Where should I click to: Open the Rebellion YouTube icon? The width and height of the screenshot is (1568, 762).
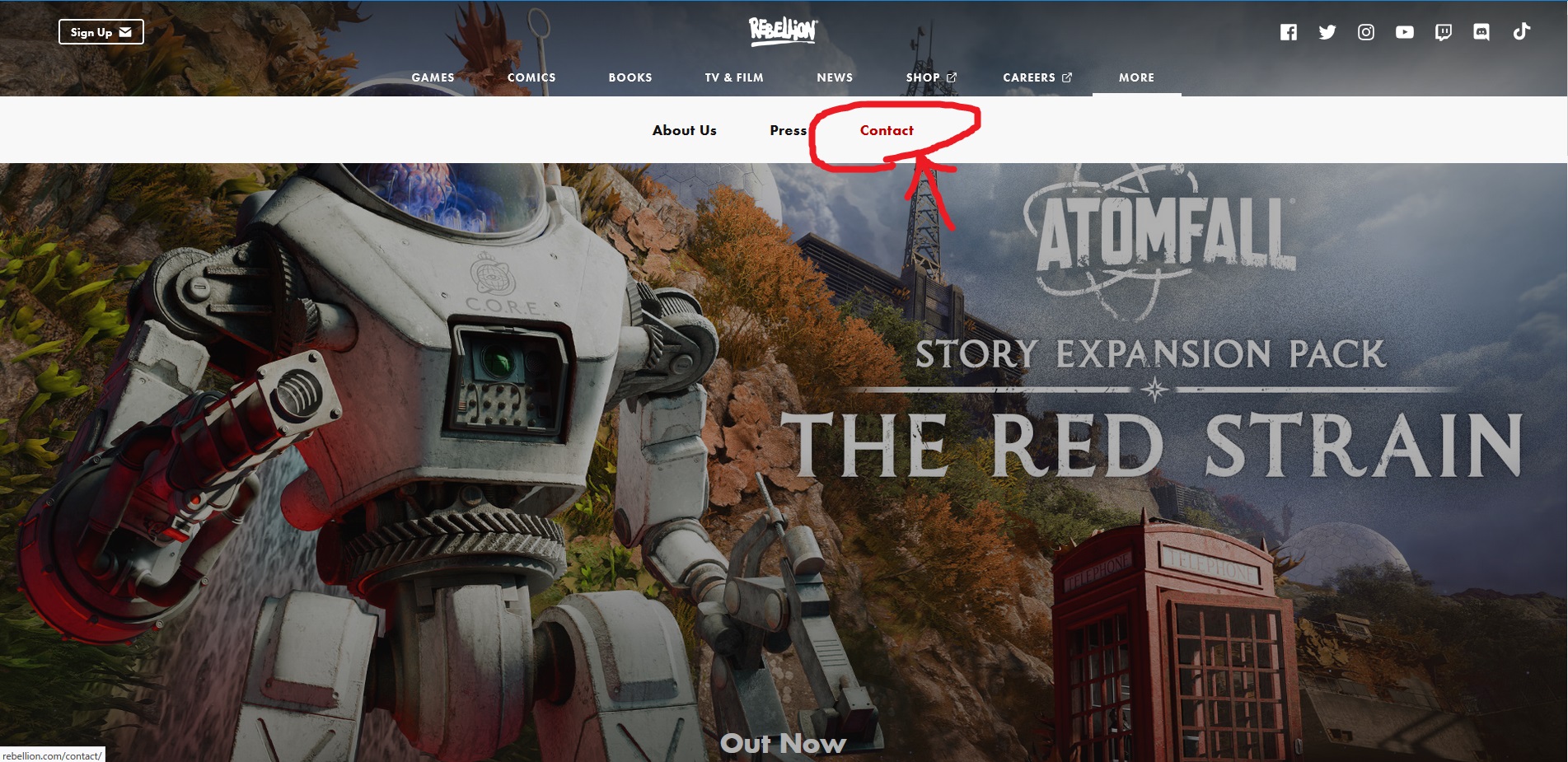click(x=1405, y=32)
